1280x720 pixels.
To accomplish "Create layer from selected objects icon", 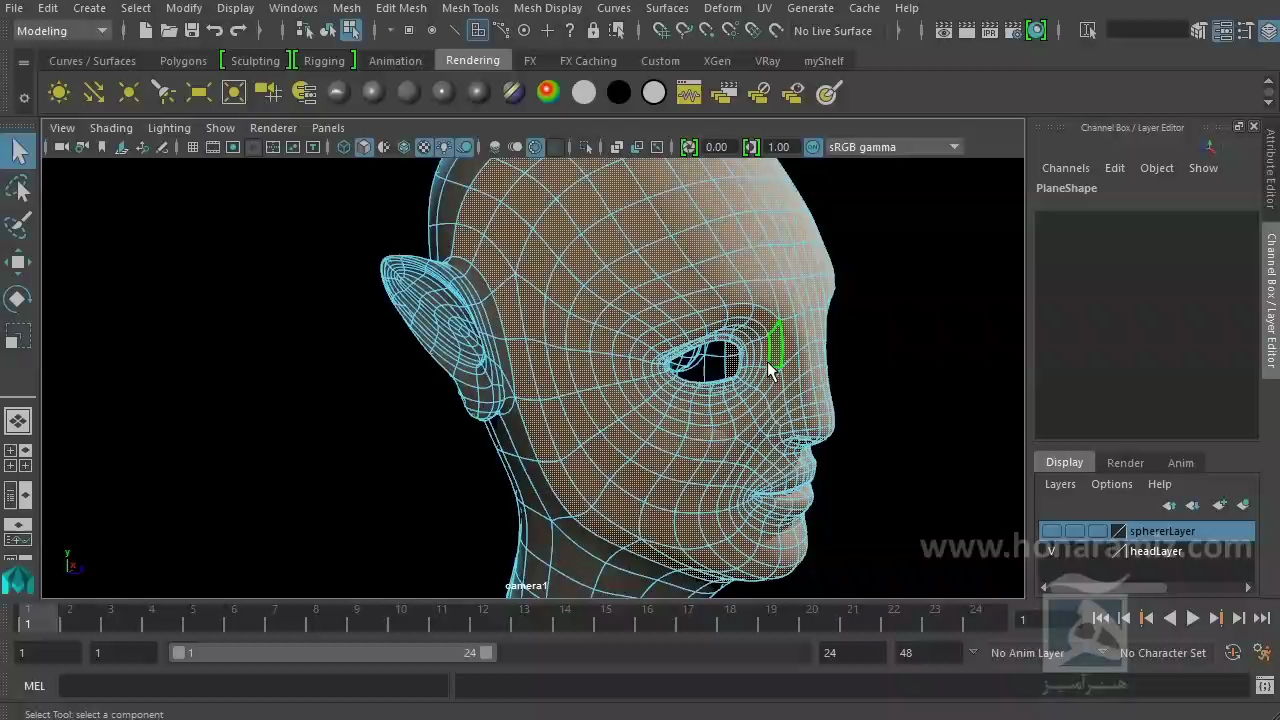I will (x=1243, y=506).
